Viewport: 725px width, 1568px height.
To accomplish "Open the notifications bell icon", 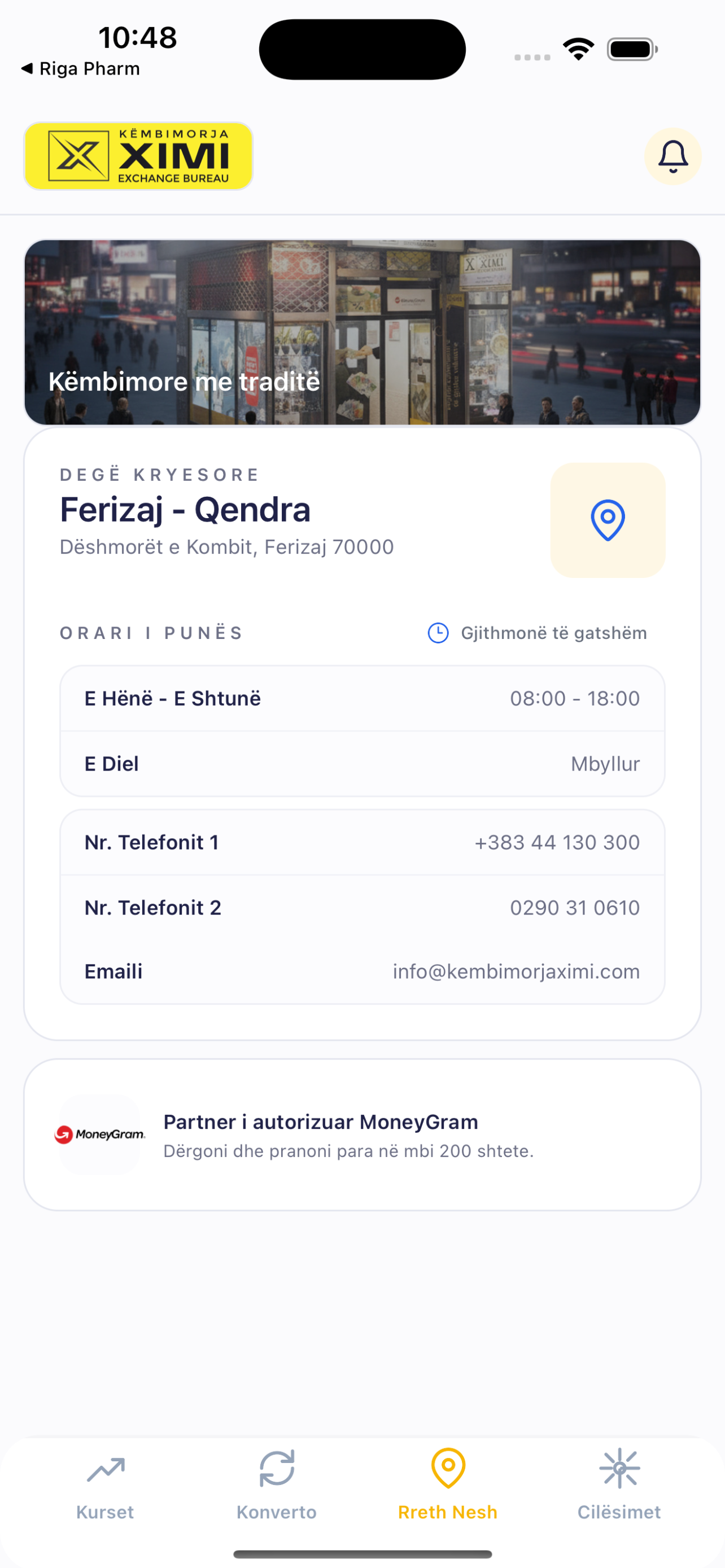I will pyautogui.click(x=672, y=156).
